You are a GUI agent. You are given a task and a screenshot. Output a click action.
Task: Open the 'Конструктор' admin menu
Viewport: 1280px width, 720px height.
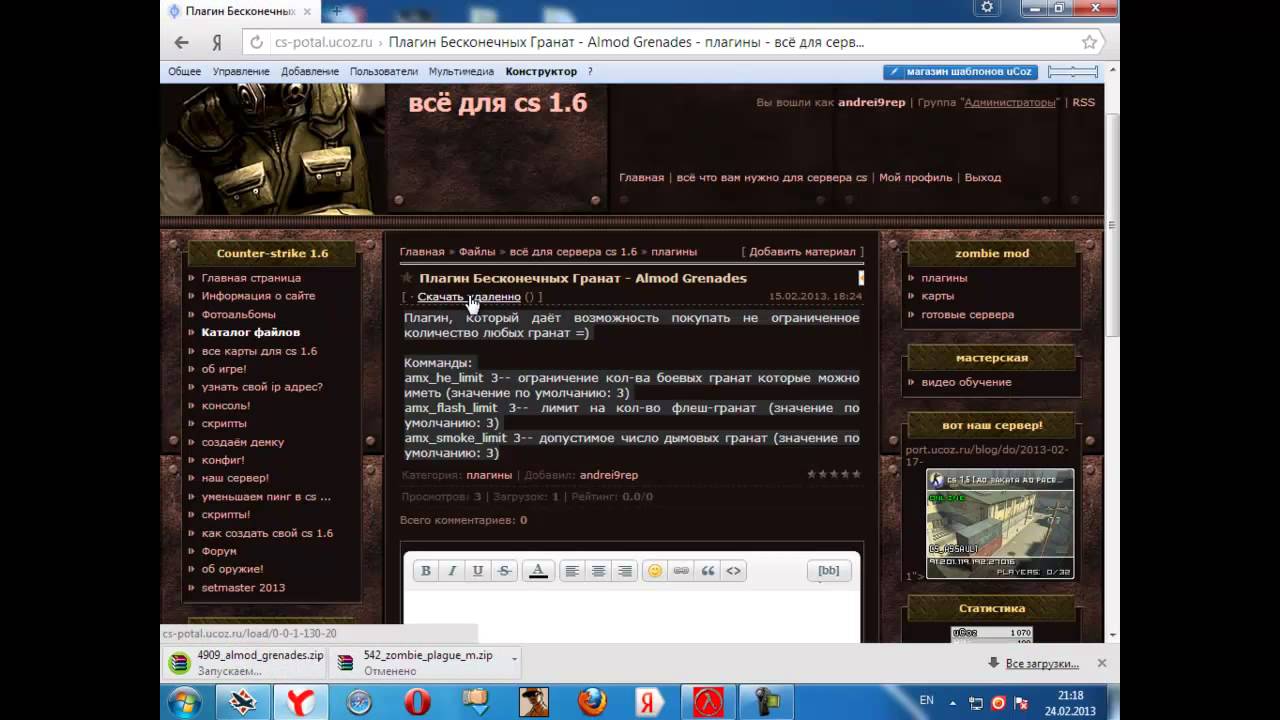[541, 72]
